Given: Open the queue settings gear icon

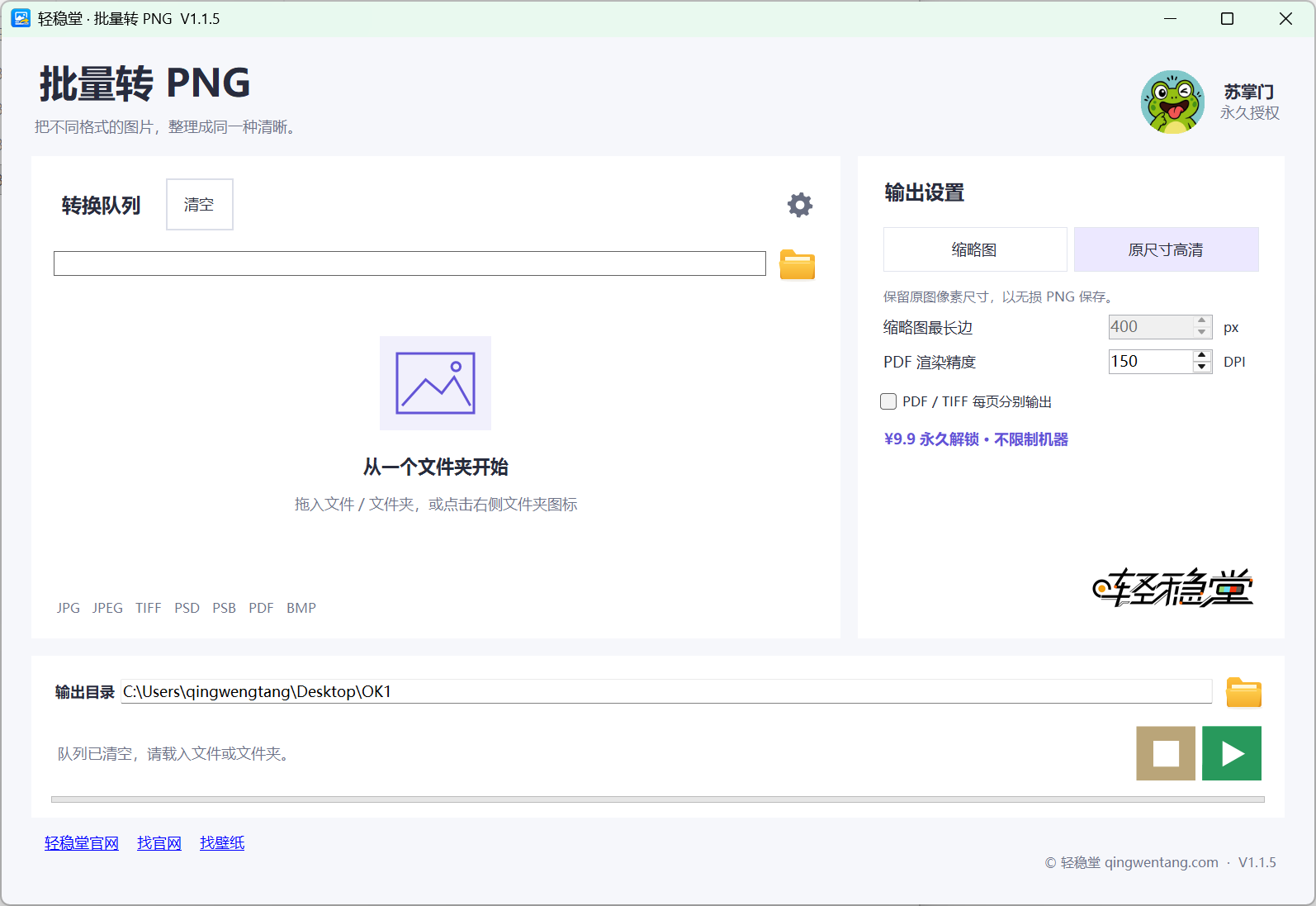Looking at the screenshot, I should 799,205.
